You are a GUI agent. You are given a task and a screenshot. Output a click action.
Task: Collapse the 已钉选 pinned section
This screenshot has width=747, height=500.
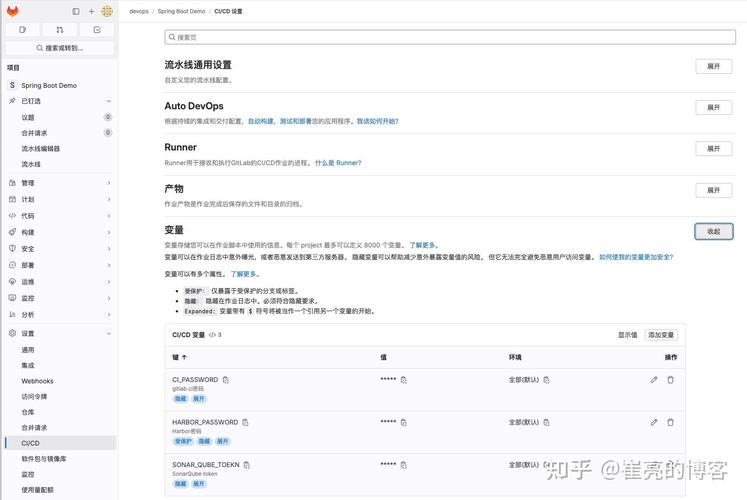[109, 101]
